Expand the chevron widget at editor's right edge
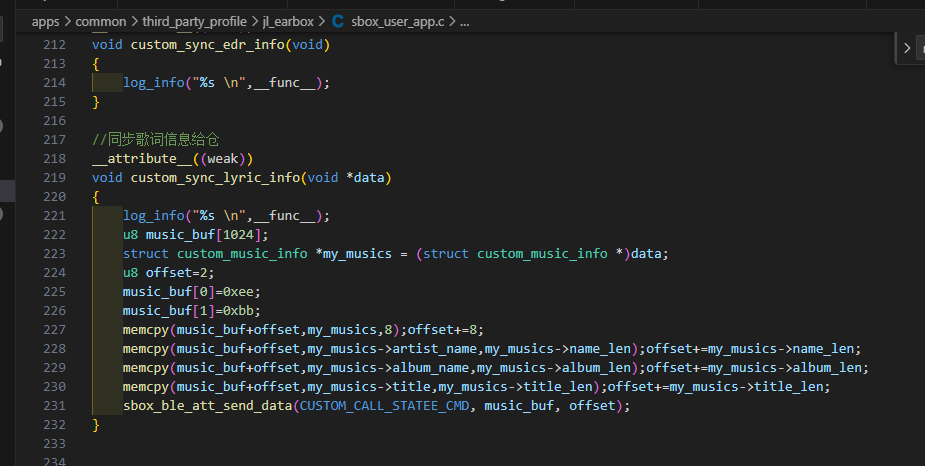The width and height of the screenshot is (925, 466). coord(907,48)
